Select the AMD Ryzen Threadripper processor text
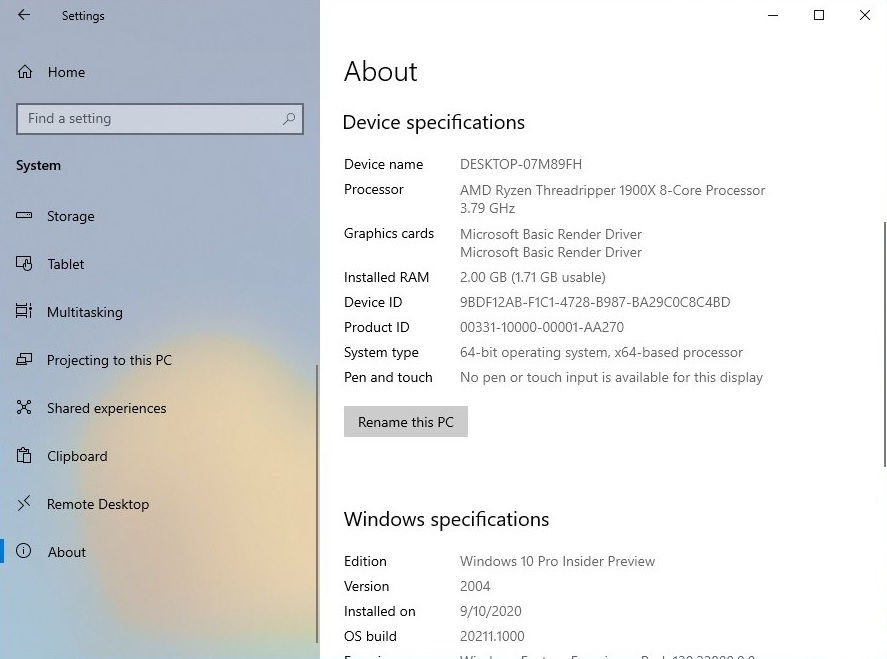This screenshot has width=887, height=659. tap(612, 190)
